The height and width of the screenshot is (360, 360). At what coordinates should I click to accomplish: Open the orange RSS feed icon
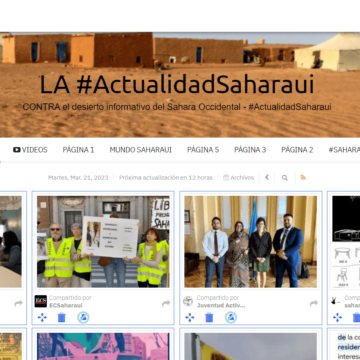tap(303, 177)
